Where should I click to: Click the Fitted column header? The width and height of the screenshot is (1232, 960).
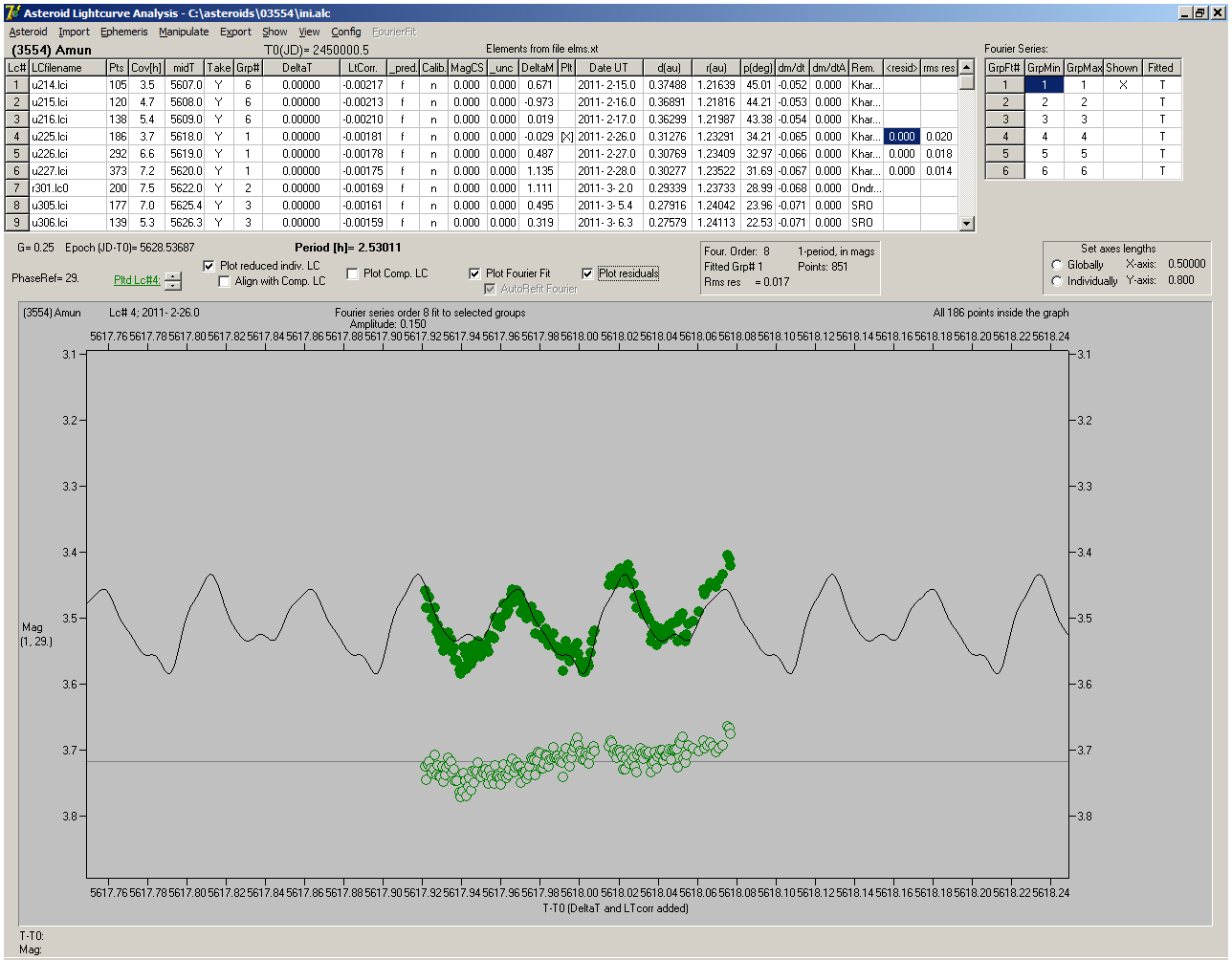1161,68
